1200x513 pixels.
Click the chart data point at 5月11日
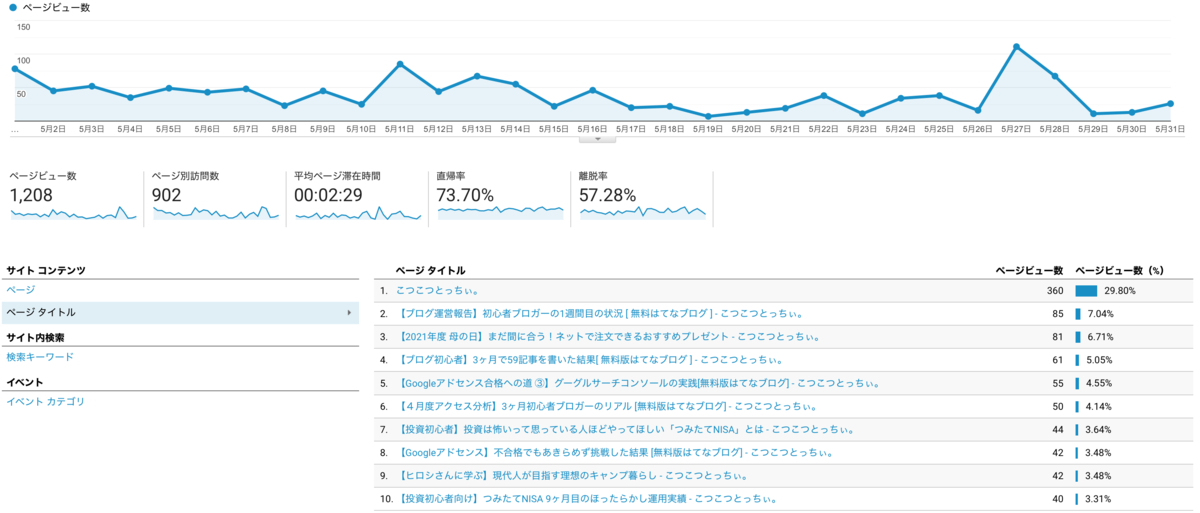tap(400, 64)
